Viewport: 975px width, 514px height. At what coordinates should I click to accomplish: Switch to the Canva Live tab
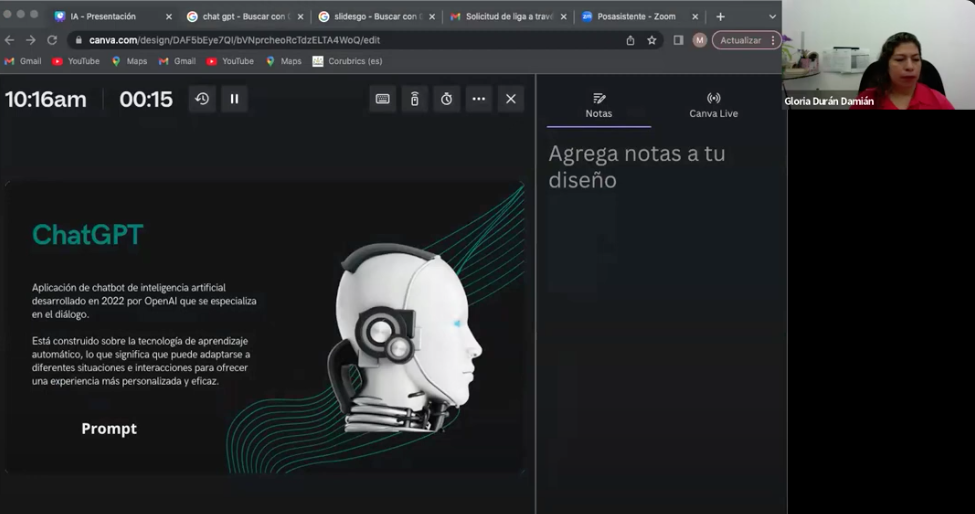point(713,106)
